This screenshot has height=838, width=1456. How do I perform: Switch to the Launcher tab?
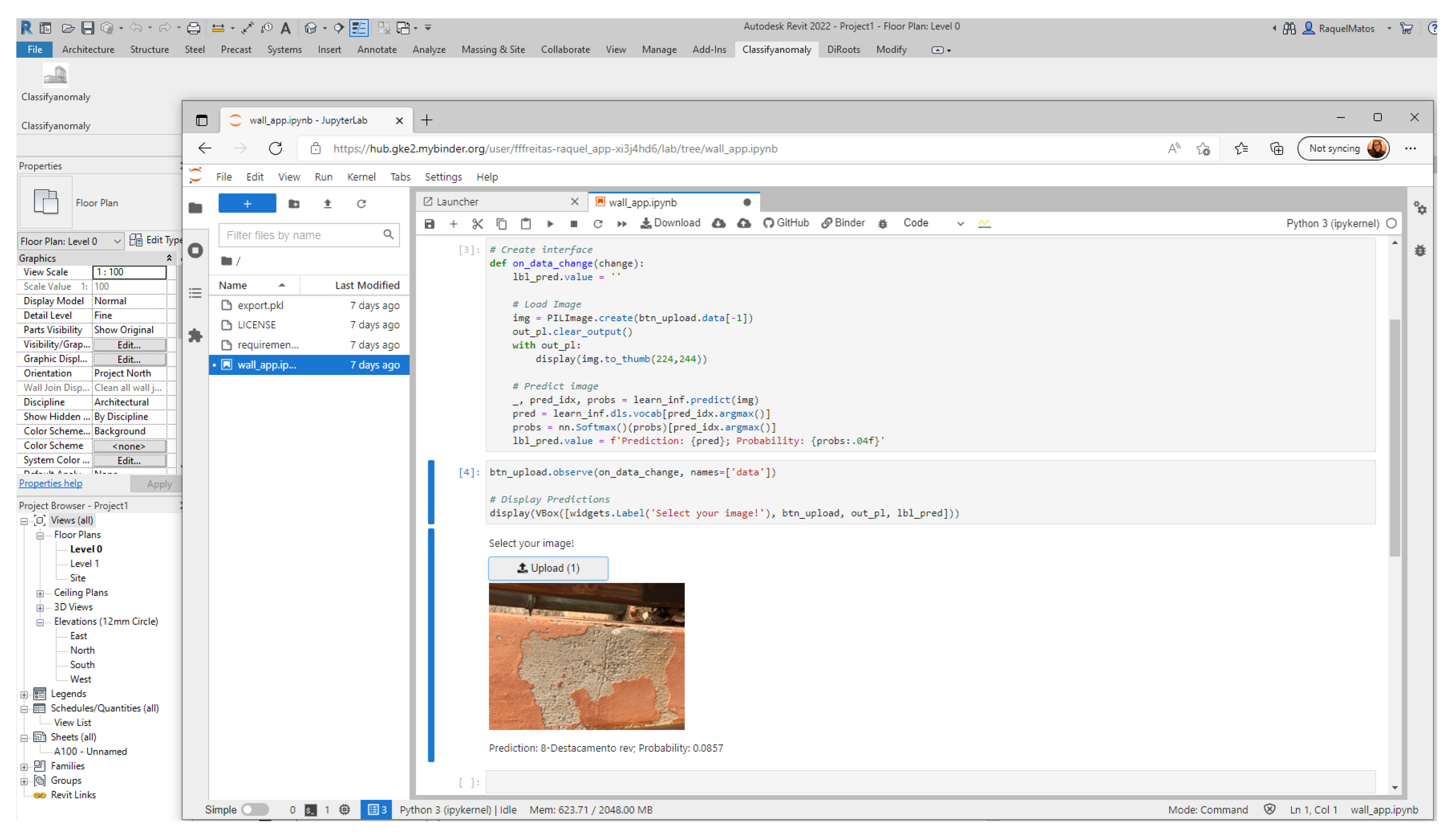pos(457,202)
